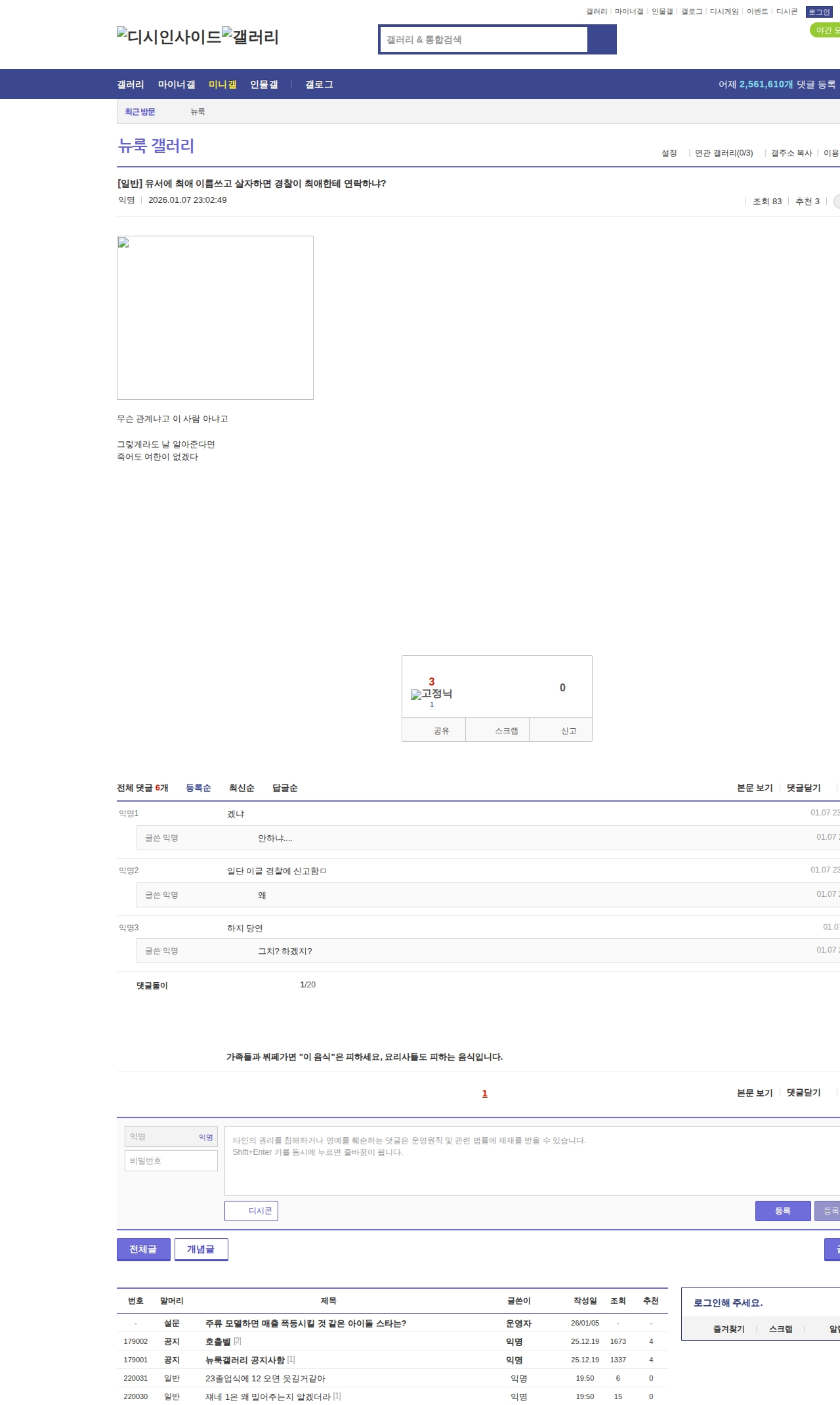
Task: Click the blue 등록 button to submit comment
Action: coord(782,1211)
